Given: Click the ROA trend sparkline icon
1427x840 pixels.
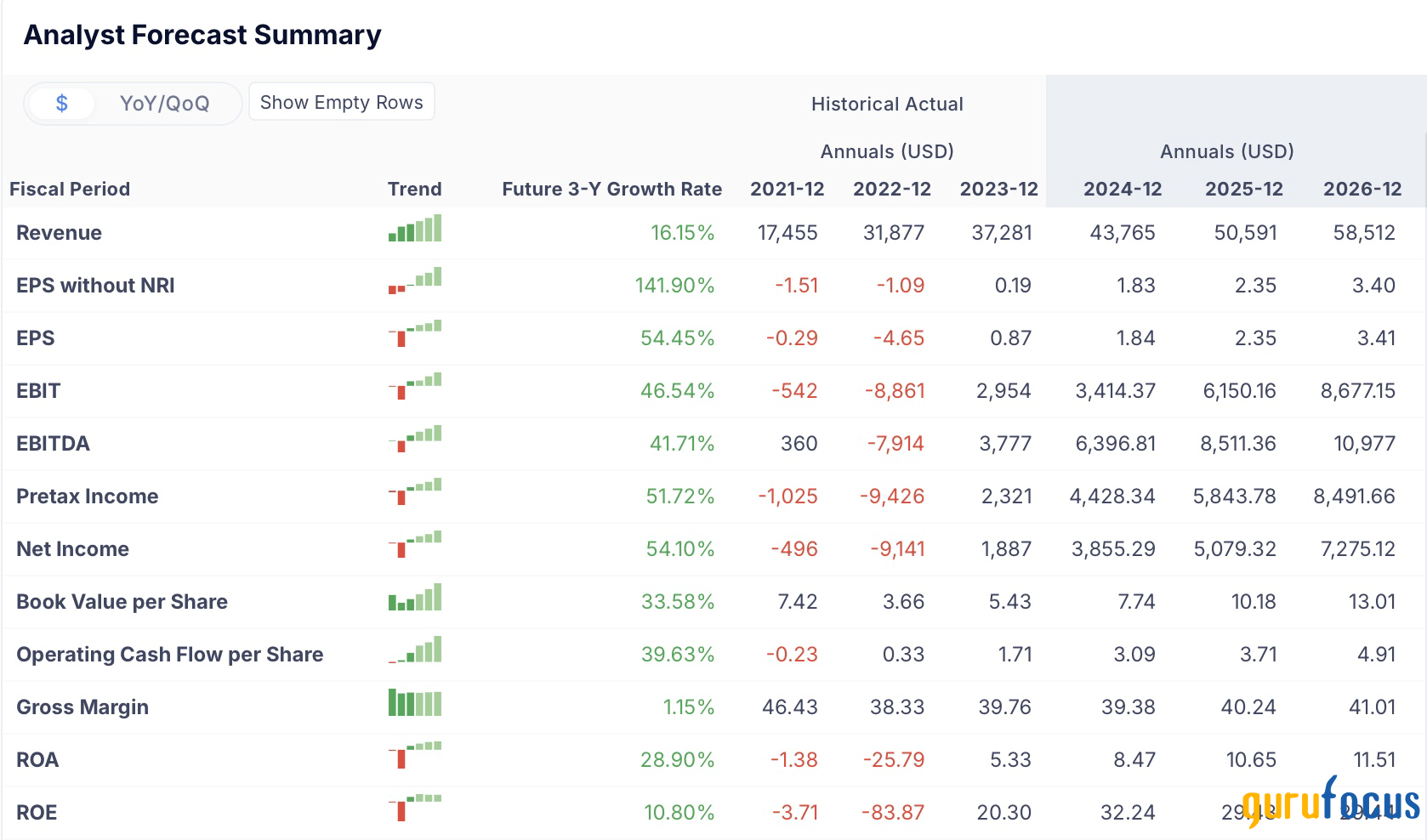Looking at the screenshot, I should pos(415,755).
